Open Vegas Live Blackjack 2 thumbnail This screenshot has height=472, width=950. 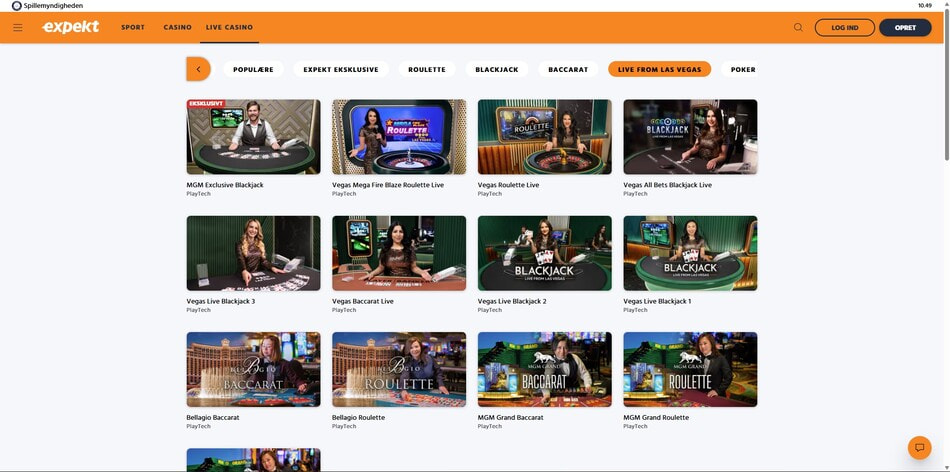(545, 253)
